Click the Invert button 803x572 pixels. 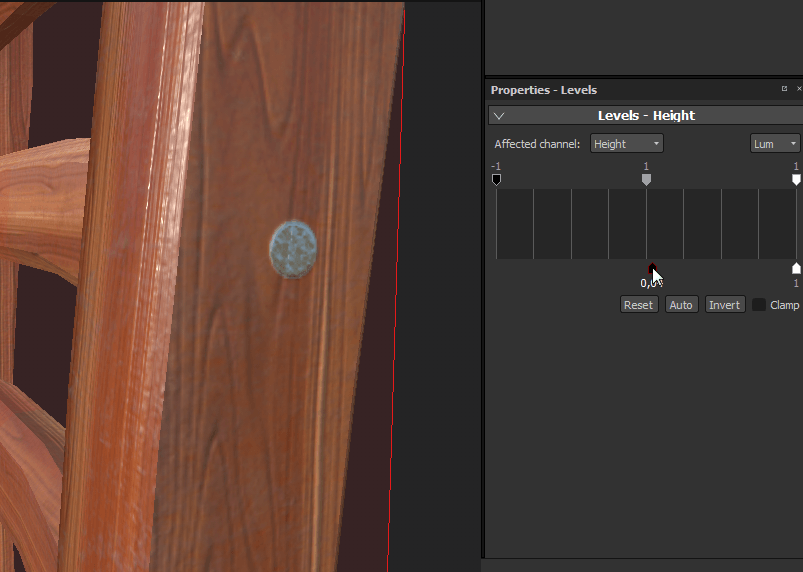724,305
